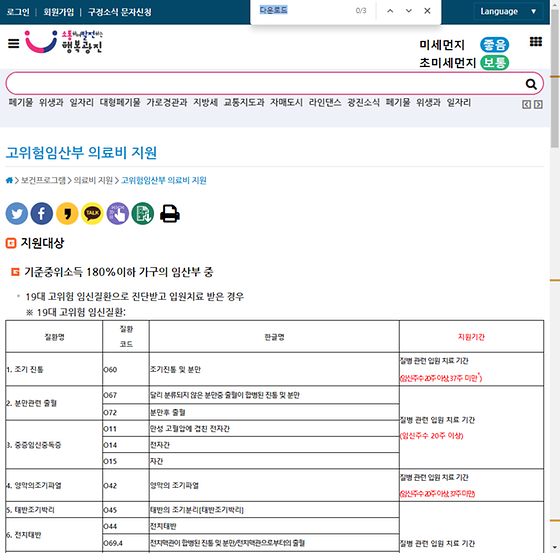The height and width of the screenshot is (553, 560).
Task: Click 보건프로그램 breadcrumb
Action: (43, 180)
